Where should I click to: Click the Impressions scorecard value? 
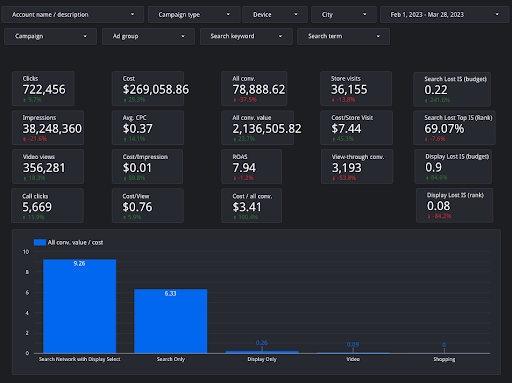[x=52, y=129]
